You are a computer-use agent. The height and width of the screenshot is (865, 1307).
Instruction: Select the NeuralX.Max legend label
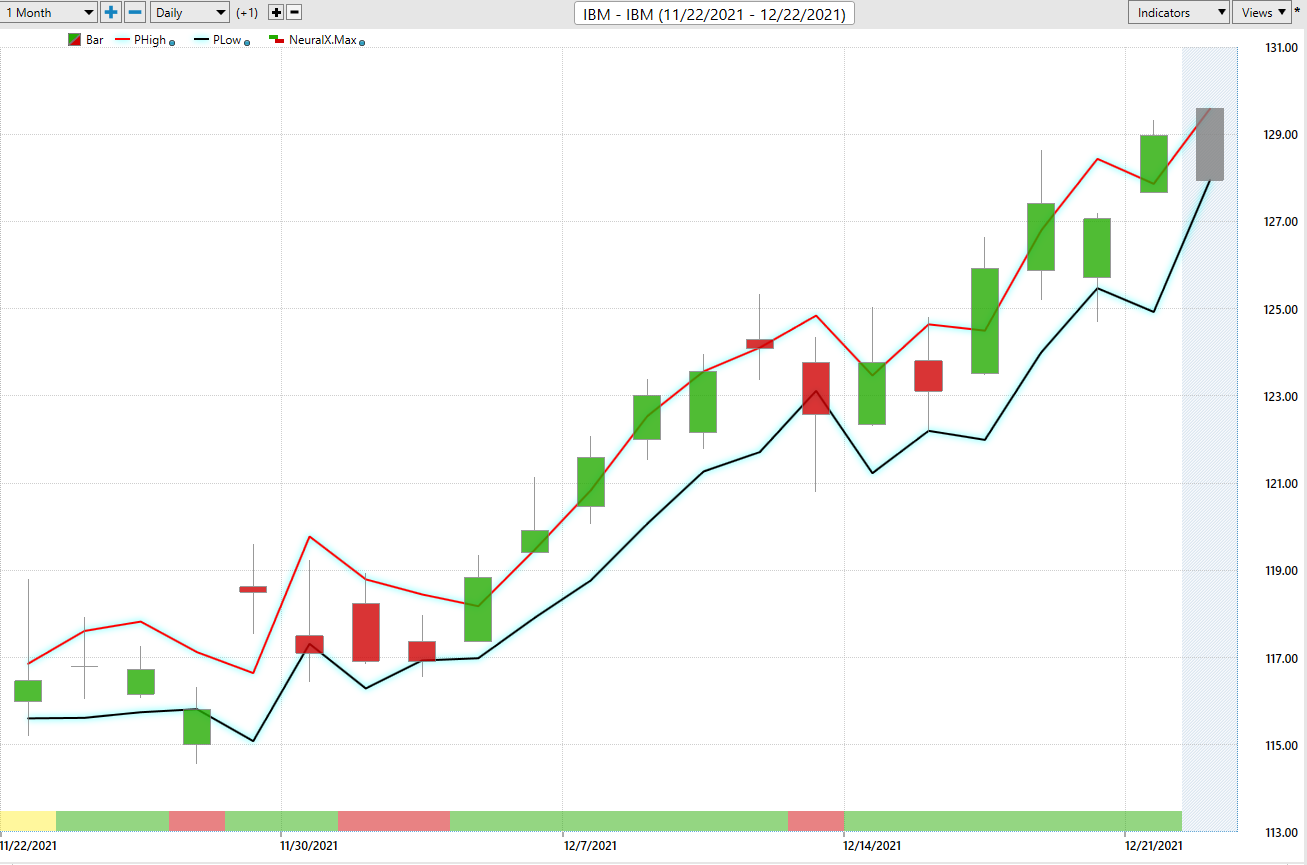322,41
